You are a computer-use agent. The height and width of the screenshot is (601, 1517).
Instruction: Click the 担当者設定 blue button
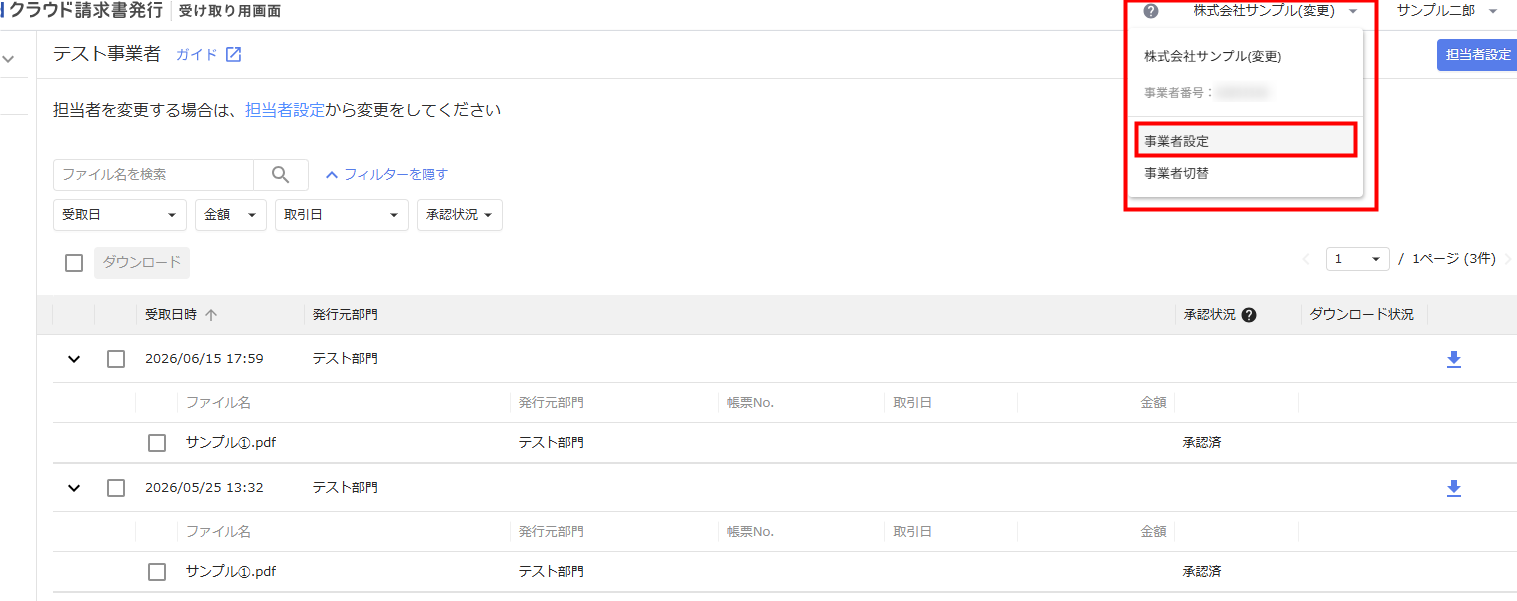1478,55
